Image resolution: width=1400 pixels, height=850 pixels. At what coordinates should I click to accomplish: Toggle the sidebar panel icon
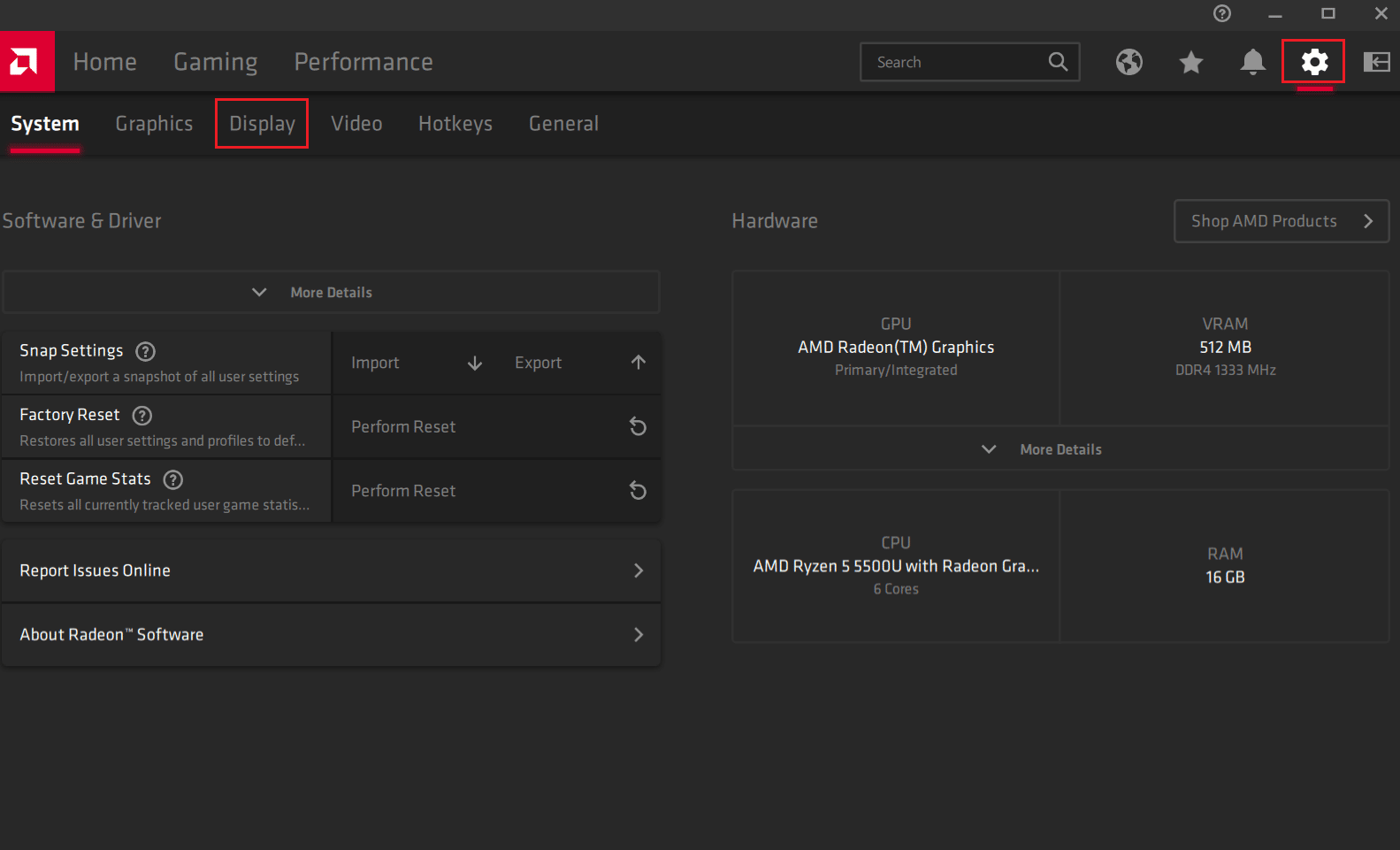(1376, 62)
